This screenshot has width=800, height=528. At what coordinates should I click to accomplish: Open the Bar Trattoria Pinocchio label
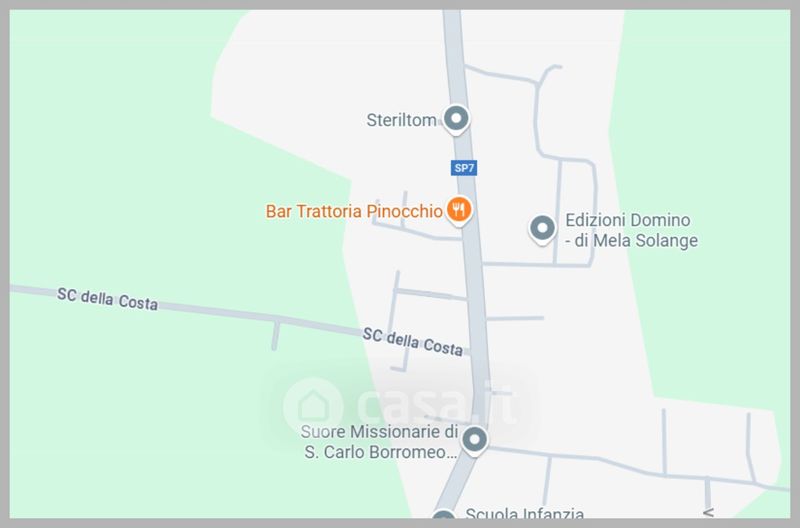pos(354,211)
